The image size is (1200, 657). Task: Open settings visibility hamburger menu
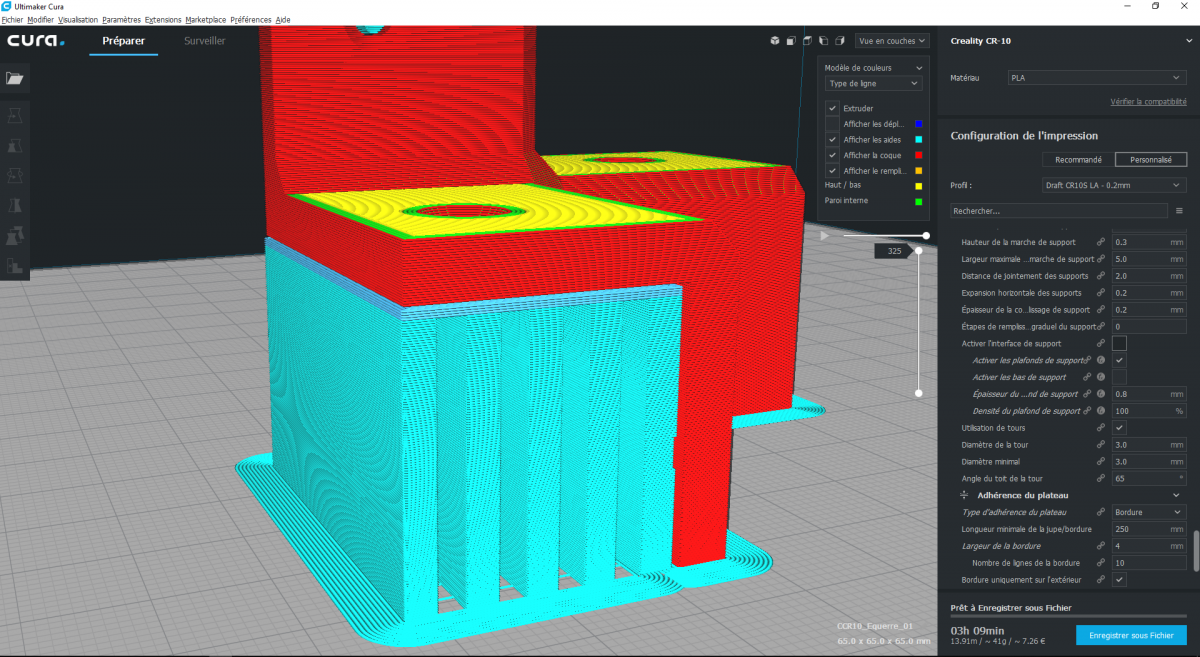(1179, 211)
